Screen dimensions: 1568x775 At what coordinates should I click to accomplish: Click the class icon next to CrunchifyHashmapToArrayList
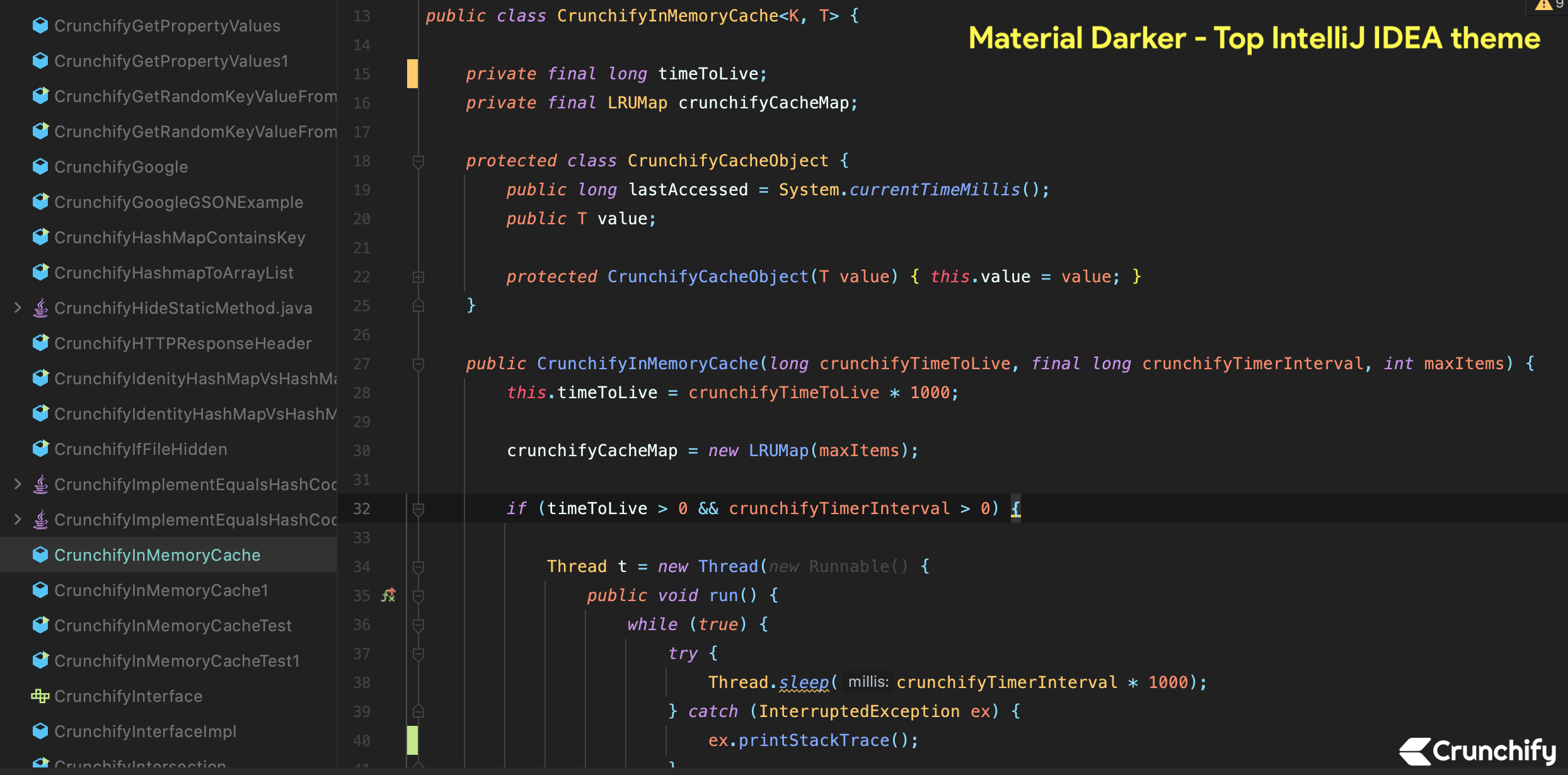point(40,272)
